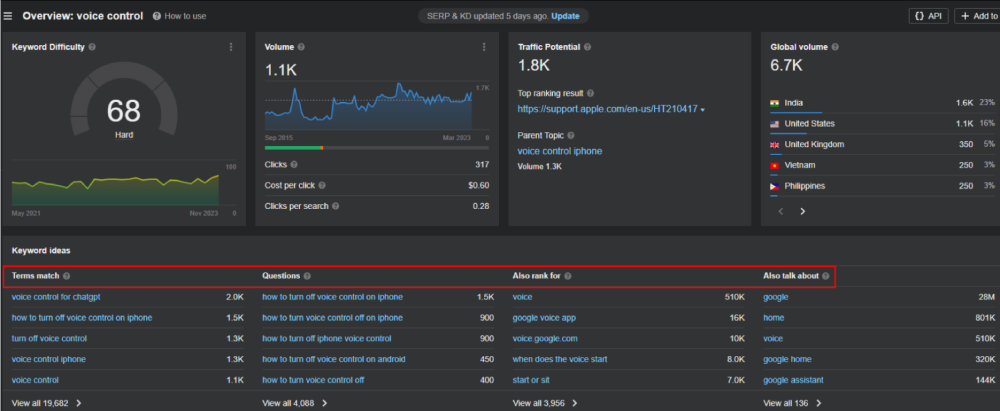Open the Volume card three-dot menu
The height and width of the screenshot is (411, 1000).
click(484, 47)
